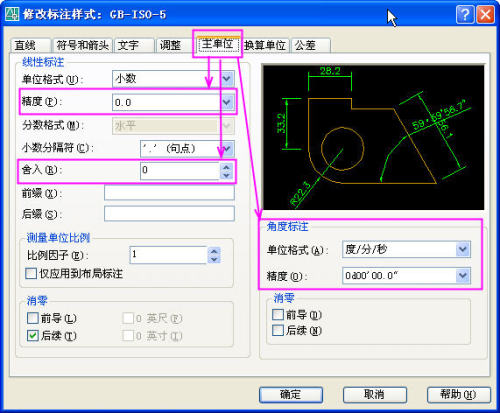
Task: Click the disabled 分数格式 dropdown
Action: point(173,126)
